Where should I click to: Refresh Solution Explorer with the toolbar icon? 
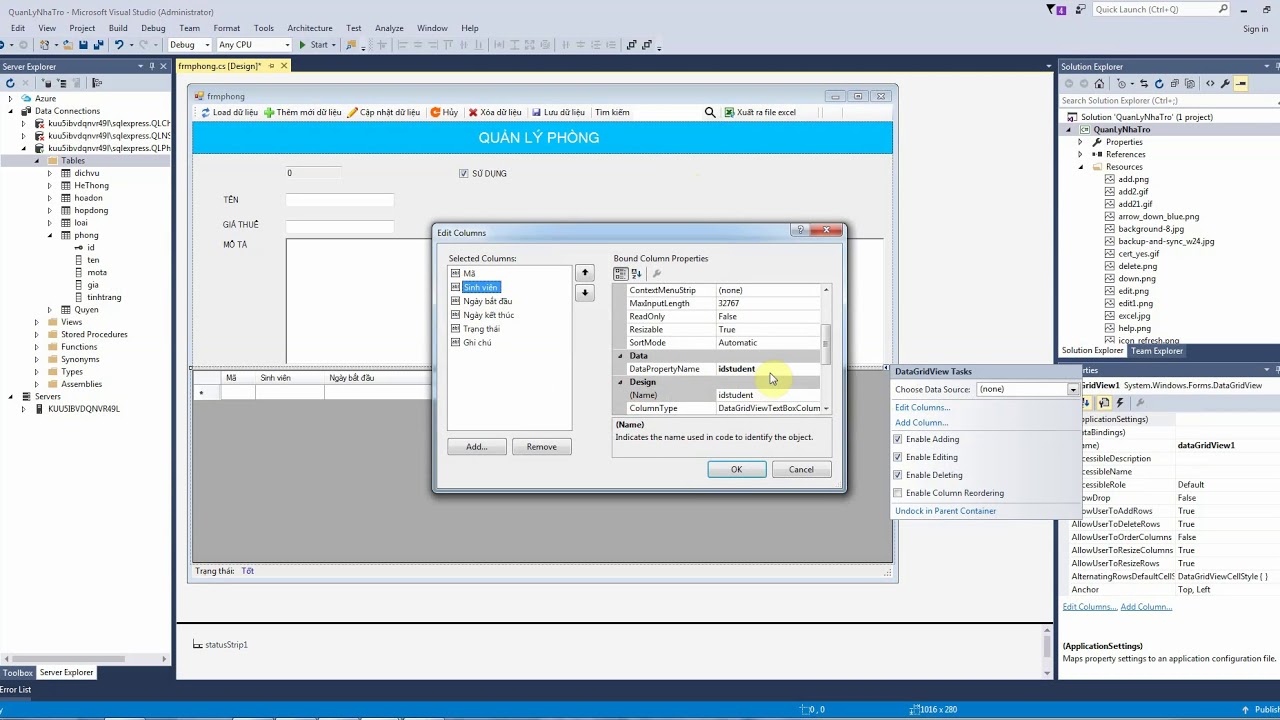click(1159, 83)
